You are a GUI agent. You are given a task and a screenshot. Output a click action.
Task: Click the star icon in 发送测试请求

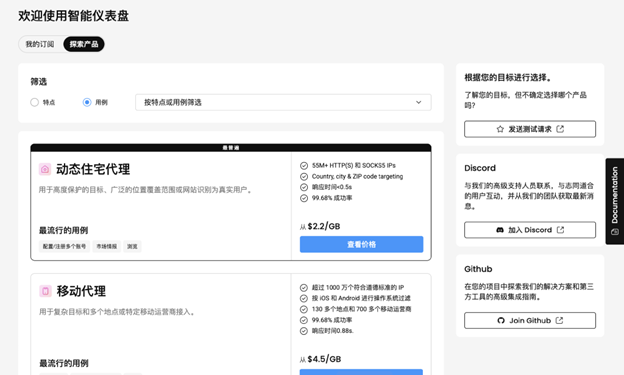pos(500,129)
